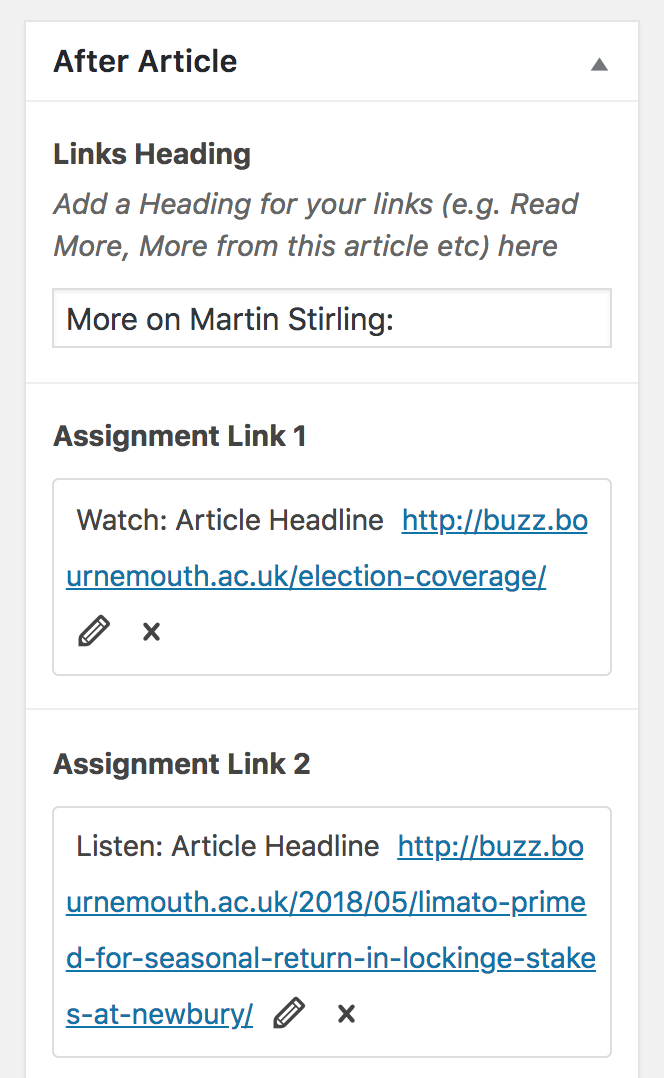664x1078 pixels.
Task: Click the "urnemouth.ac.uk/election-coverage/" link line
Action: tap(305, 577)
